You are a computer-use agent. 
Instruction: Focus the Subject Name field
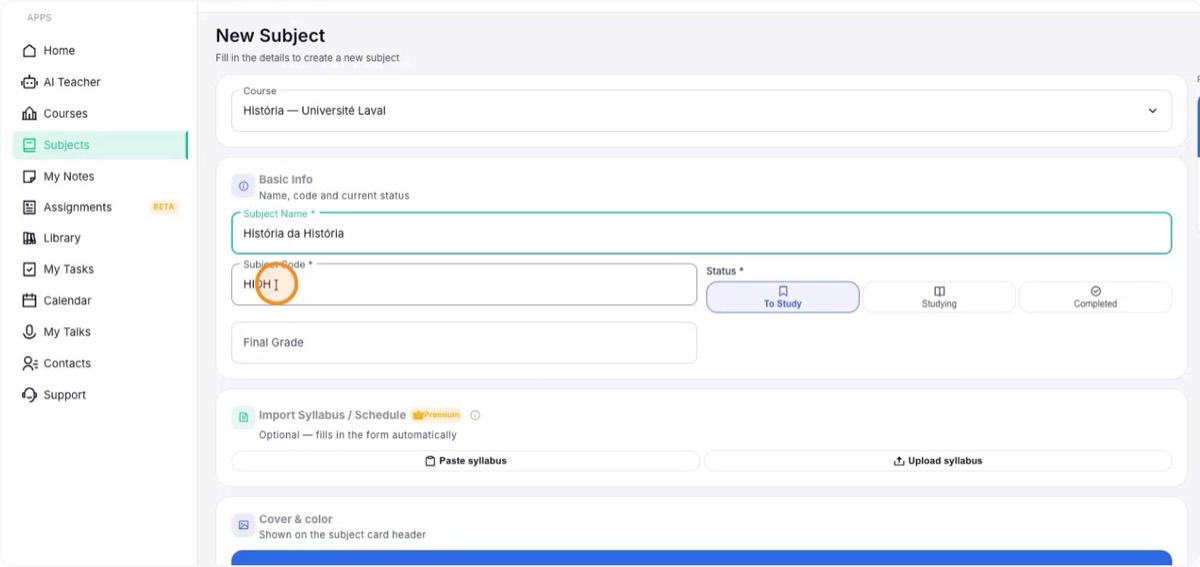click(701, 233)
